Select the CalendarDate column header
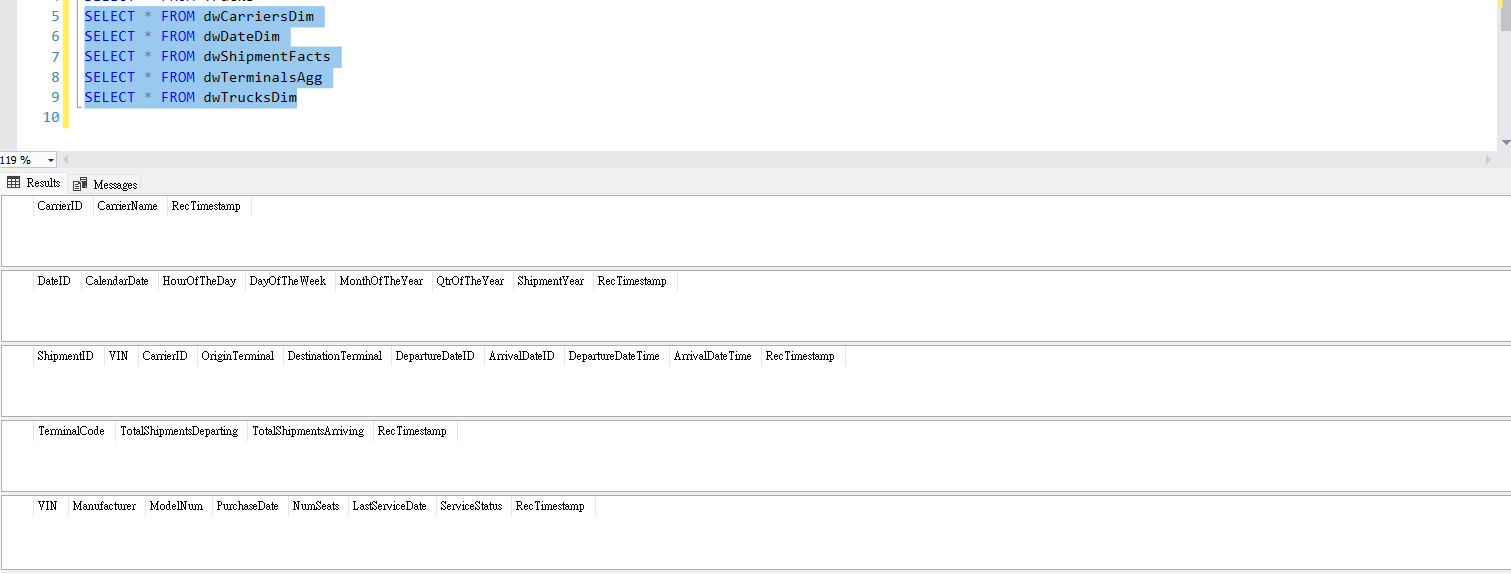The image size is (1511, 574). (118, 281)
